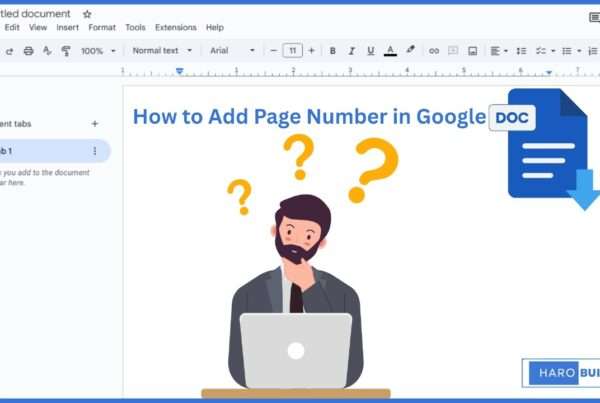Open the text alignment dropdown
Screen dimensions: 600x403
pyautogui.click(x=499, y=51)
